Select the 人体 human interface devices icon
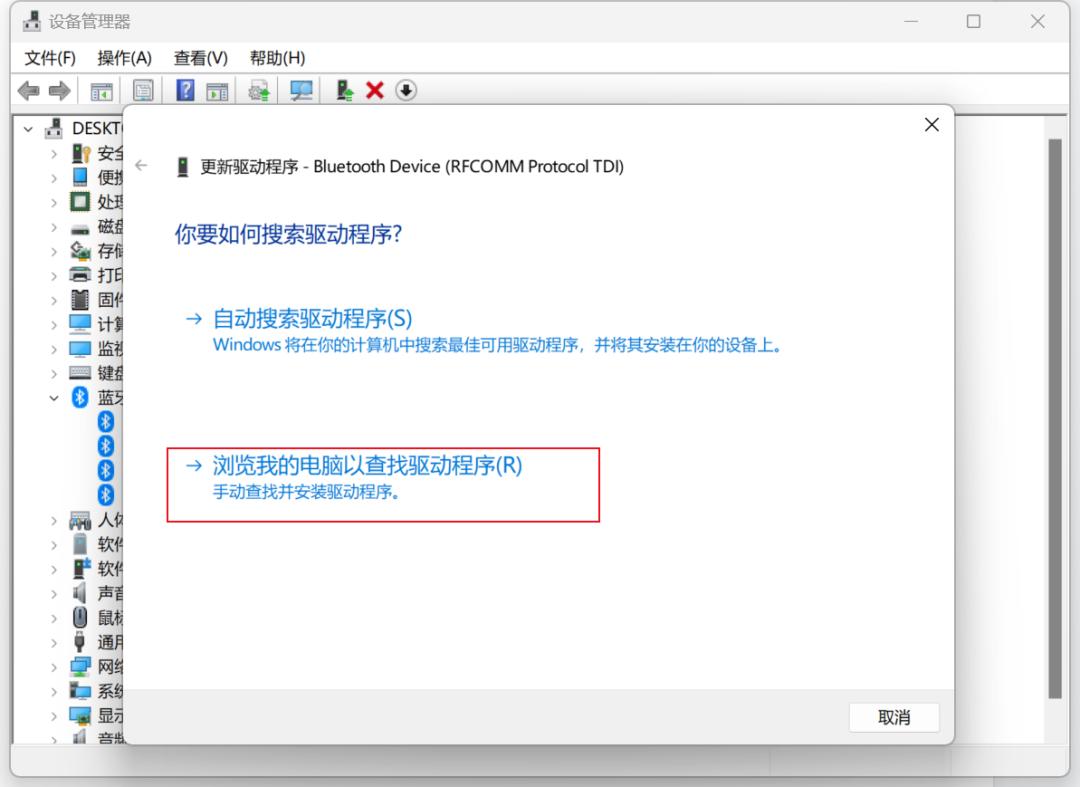Image resolution: width=1080 pixels, height=787 pixels. click(80, 521)
